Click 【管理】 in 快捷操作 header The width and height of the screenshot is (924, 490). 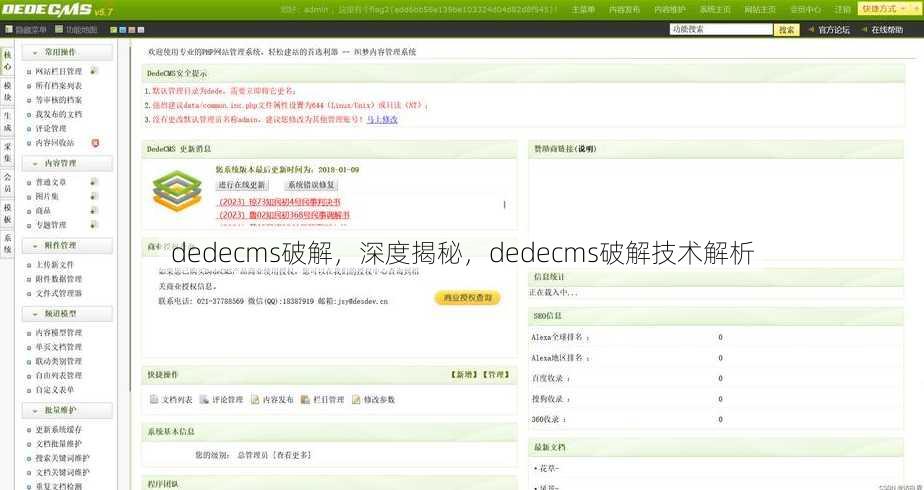[496, 375]
